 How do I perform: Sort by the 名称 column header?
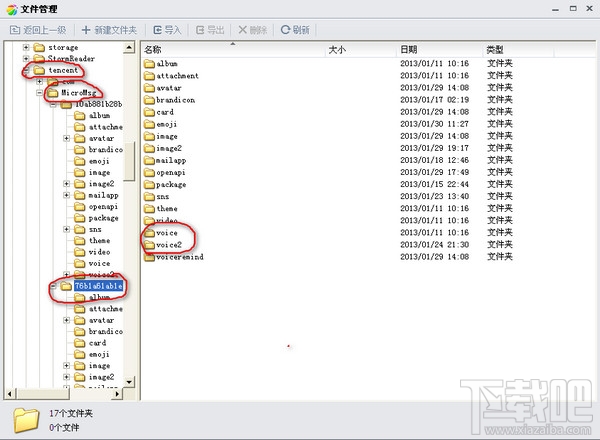click(153, 49)
